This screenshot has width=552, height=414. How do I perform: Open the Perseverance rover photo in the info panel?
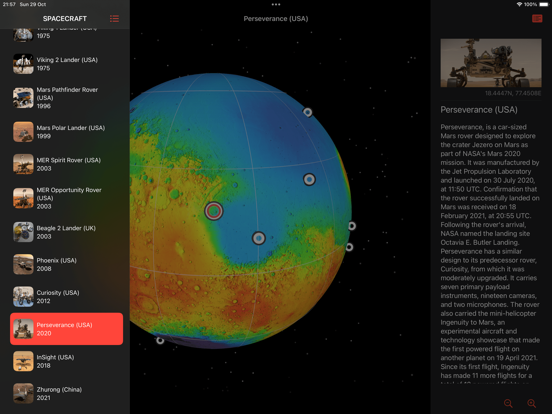(491, 63)
